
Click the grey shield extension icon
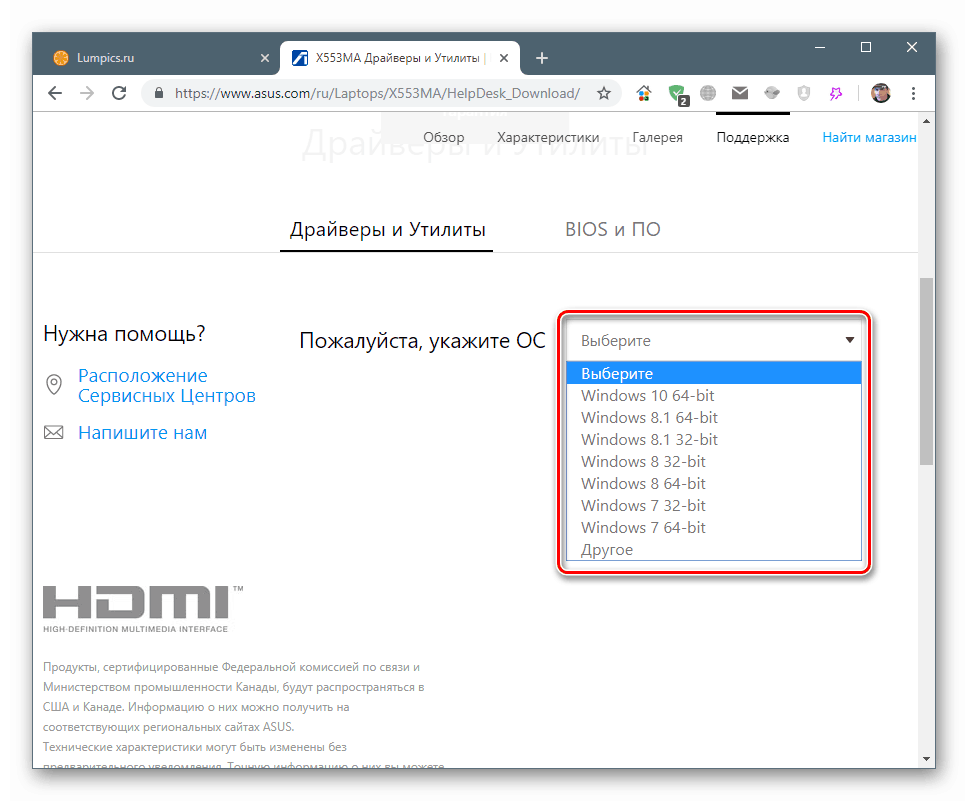pos(803,93)
